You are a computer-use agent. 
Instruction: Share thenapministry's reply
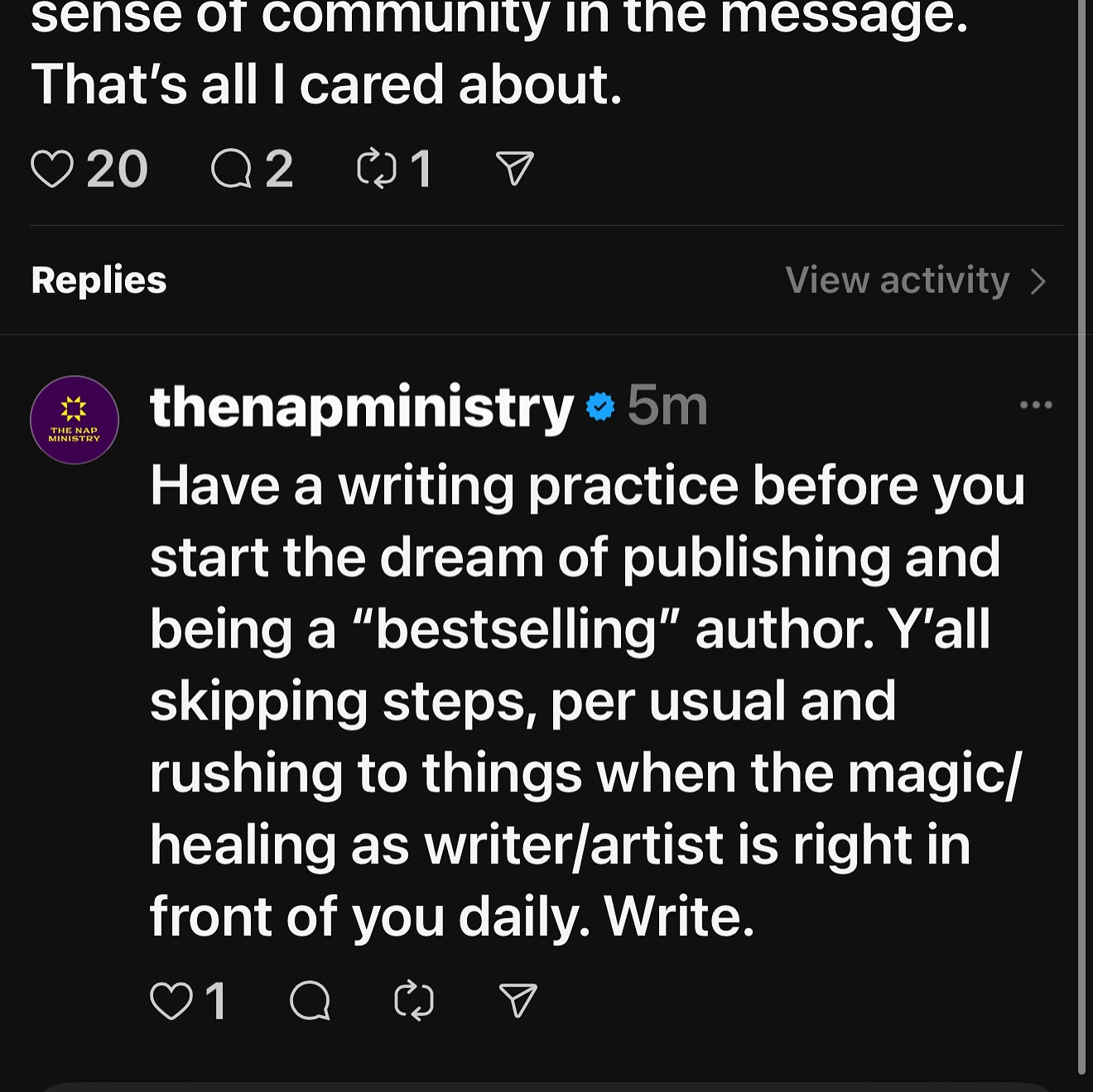point(518,1000)
